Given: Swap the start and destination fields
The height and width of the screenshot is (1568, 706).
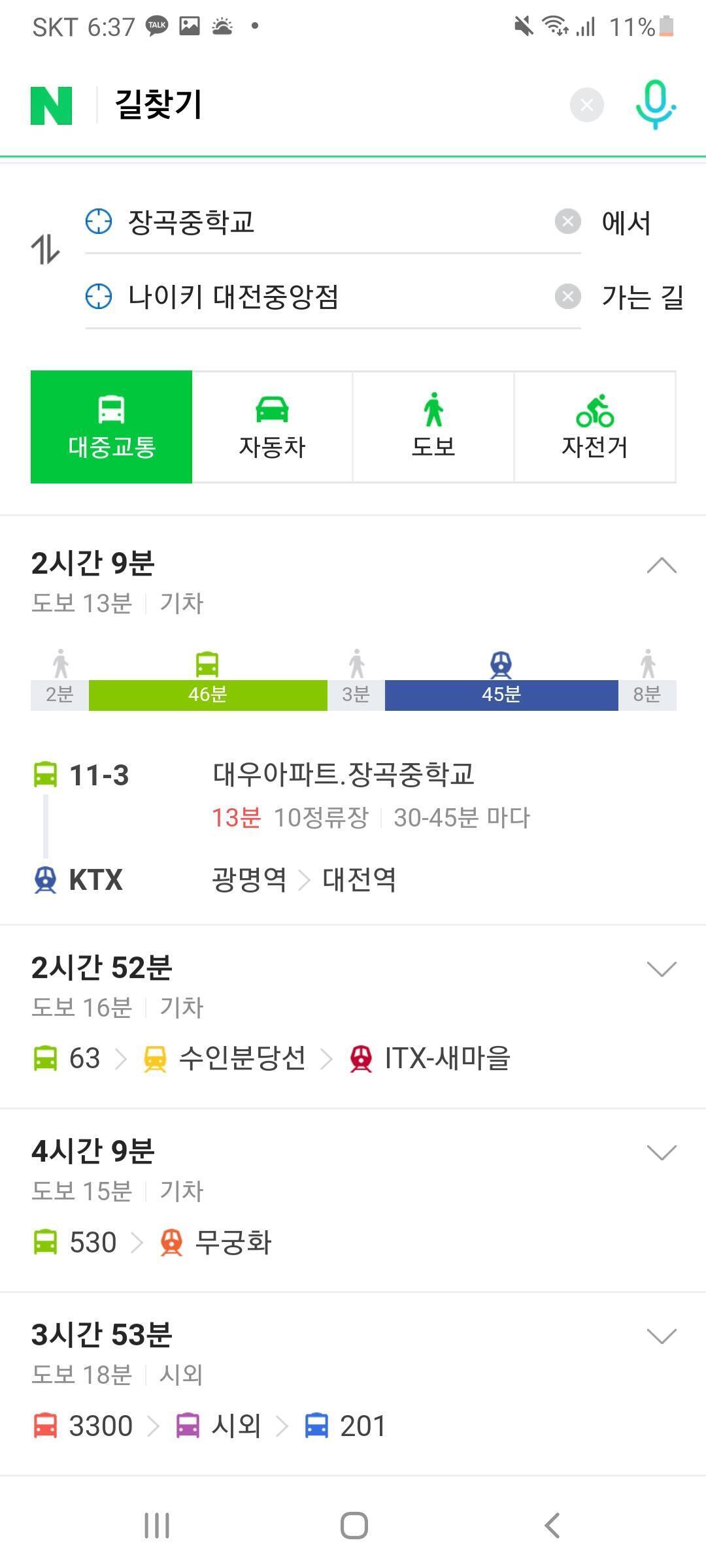Looking at the screenshot, I should pyautogui.click(x=45, y=250).
